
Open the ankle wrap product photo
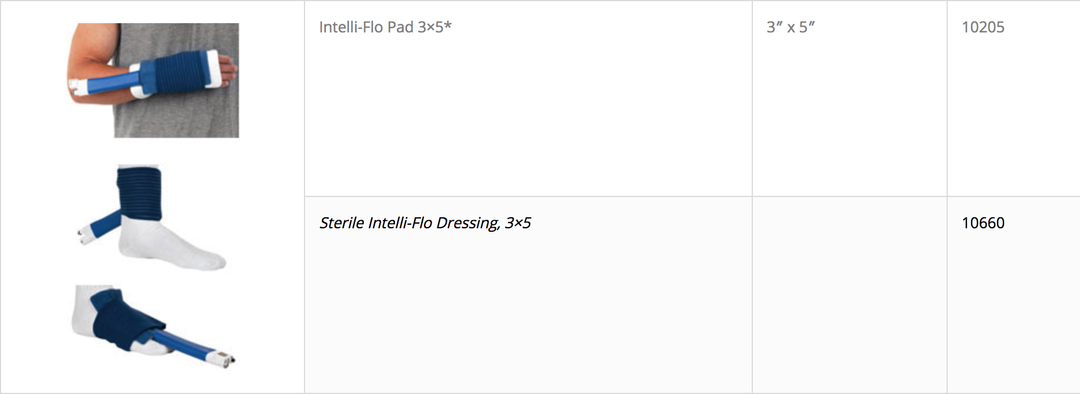152,217
